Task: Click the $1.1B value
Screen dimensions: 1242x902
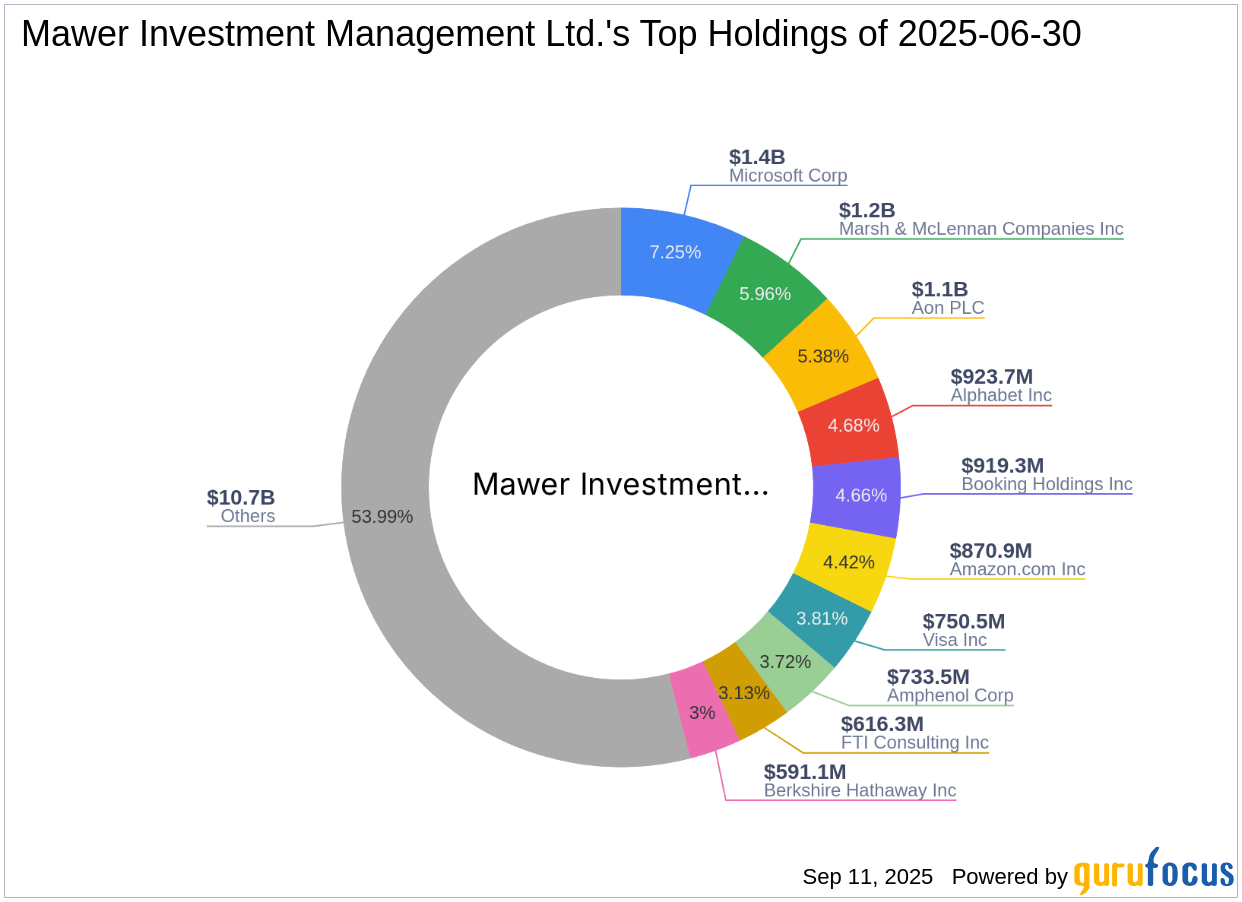Action: coord(939,289)
